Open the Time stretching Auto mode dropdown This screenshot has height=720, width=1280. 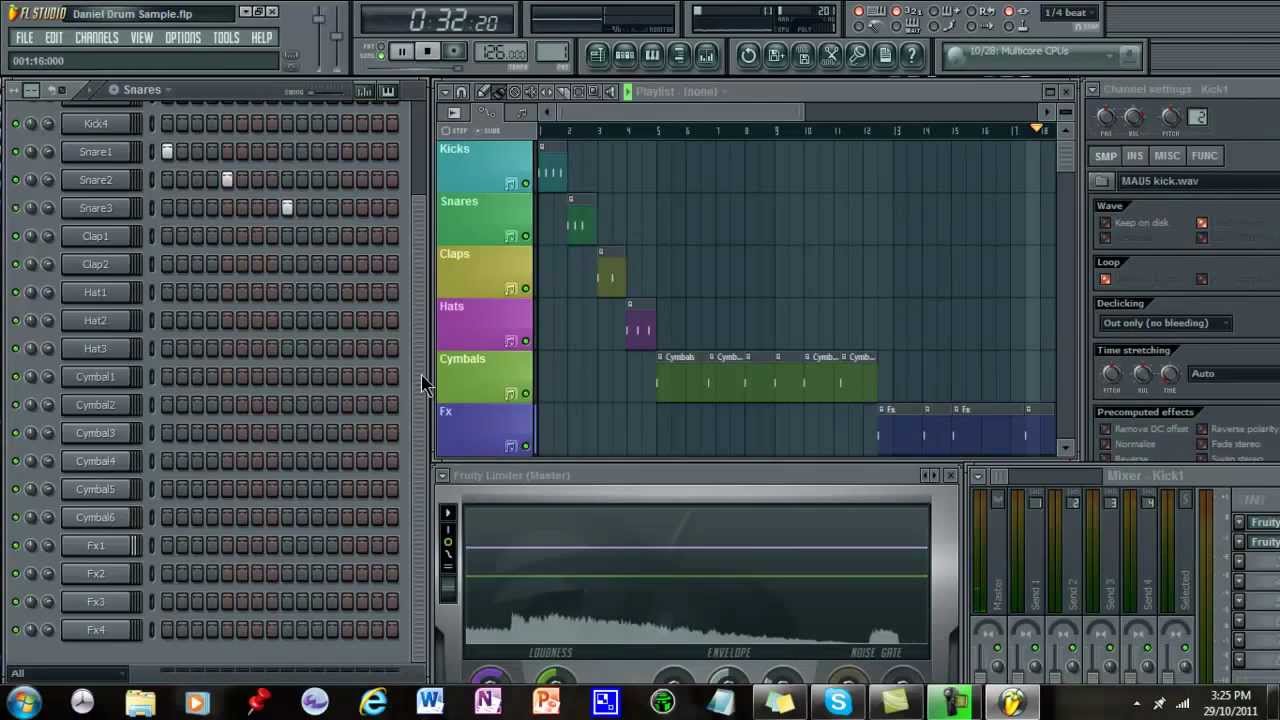[x=1234, y=374]
